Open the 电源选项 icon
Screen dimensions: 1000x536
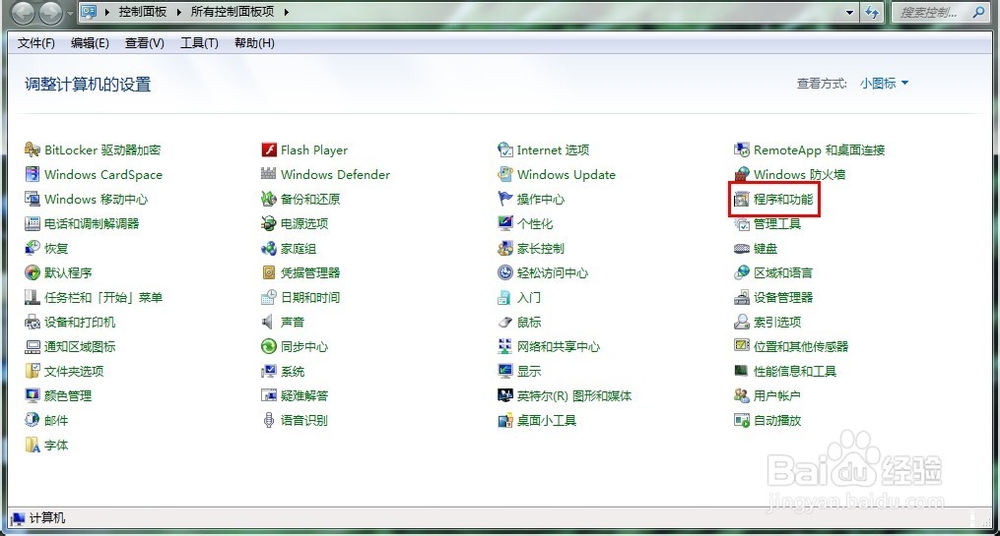(269, 223)
